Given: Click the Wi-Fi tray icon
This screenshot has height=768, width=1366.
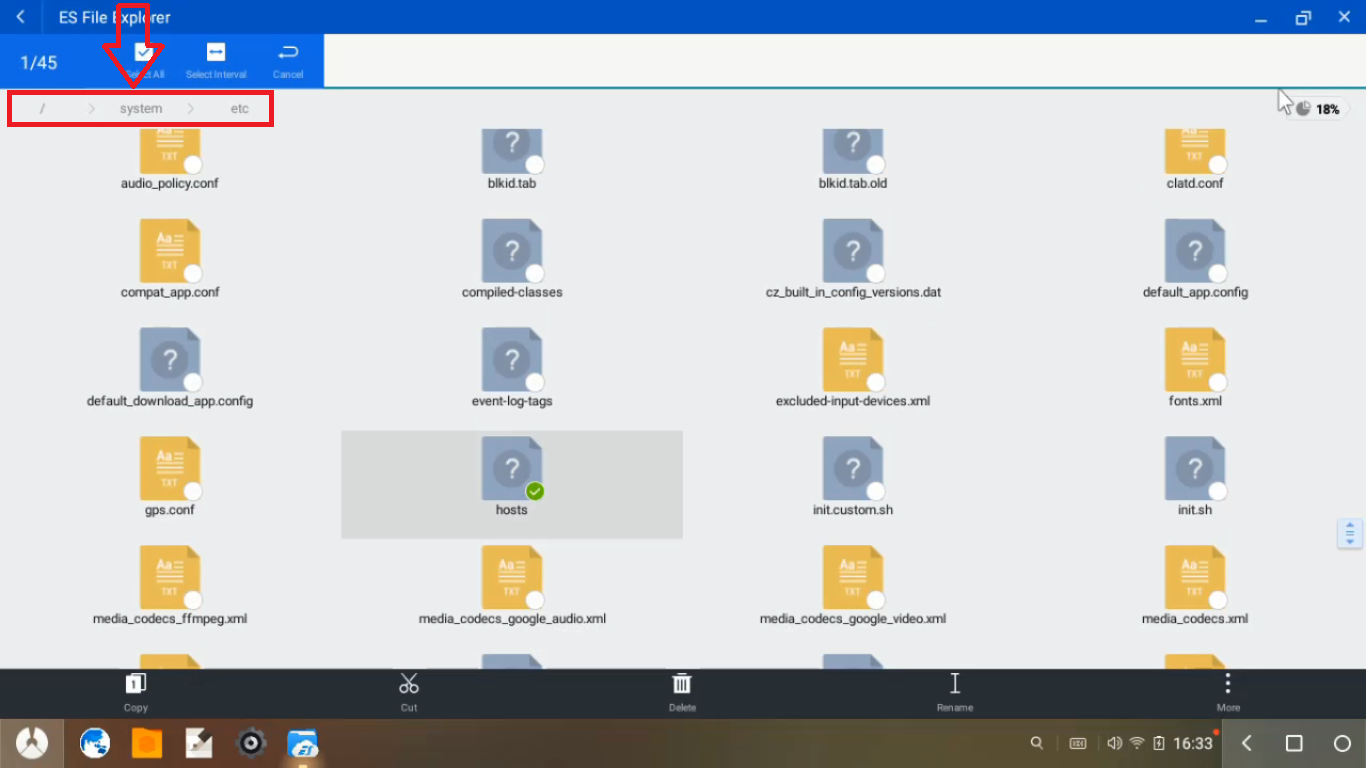Looking at the screenshot, I should tap(1137, 743).
